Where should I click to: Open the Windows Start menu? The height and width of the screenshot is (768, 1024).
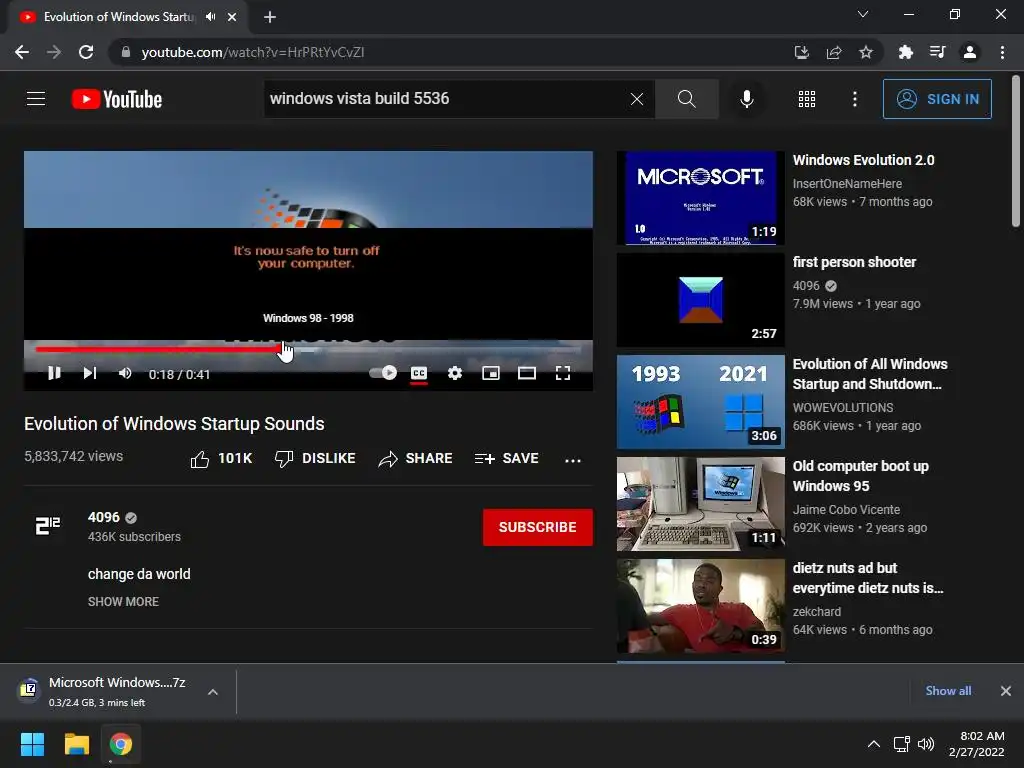pos(32,744)
